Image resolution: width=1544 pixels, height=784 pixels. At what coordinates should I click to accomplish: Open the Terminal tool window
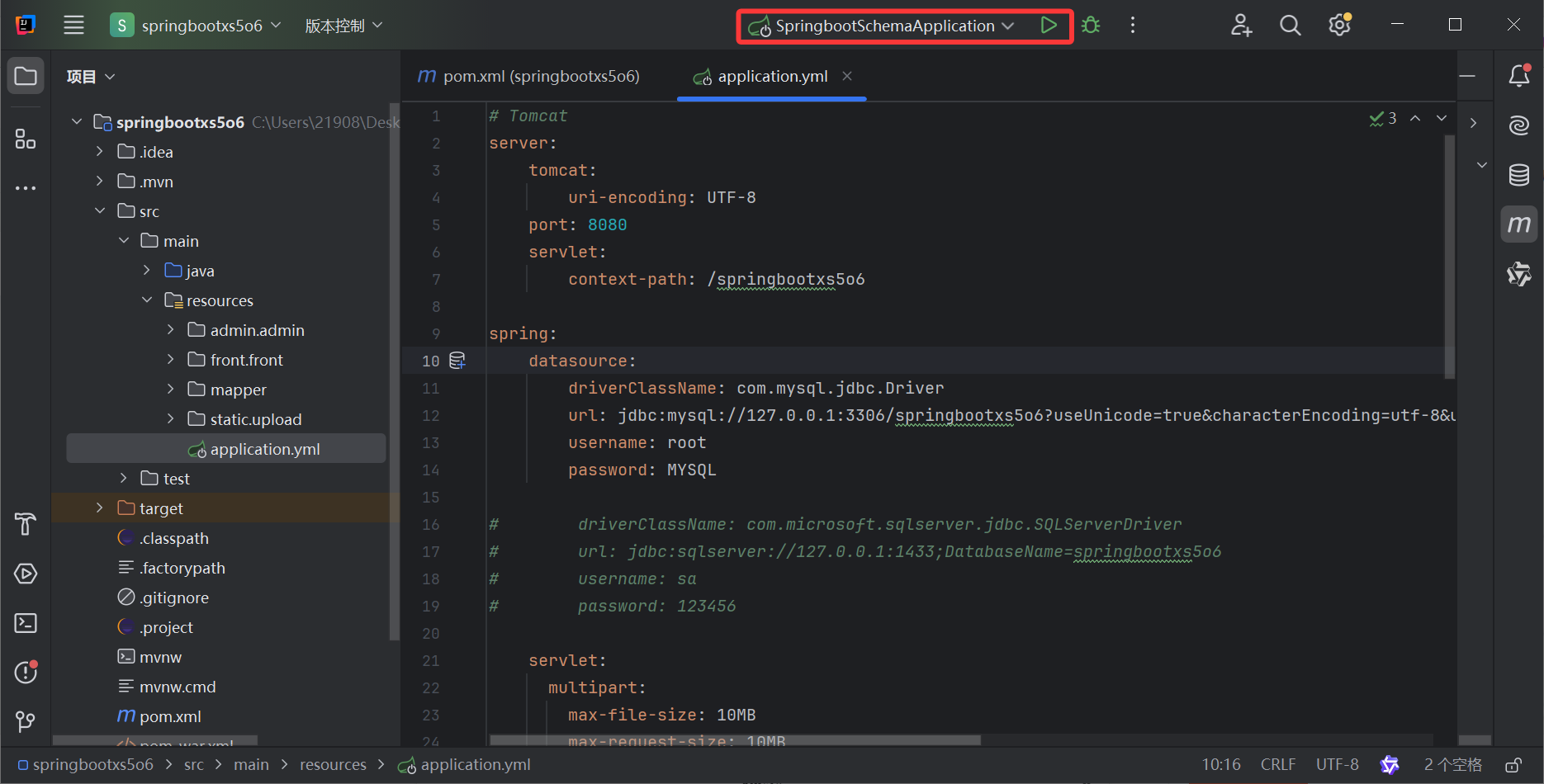point(26,623)
